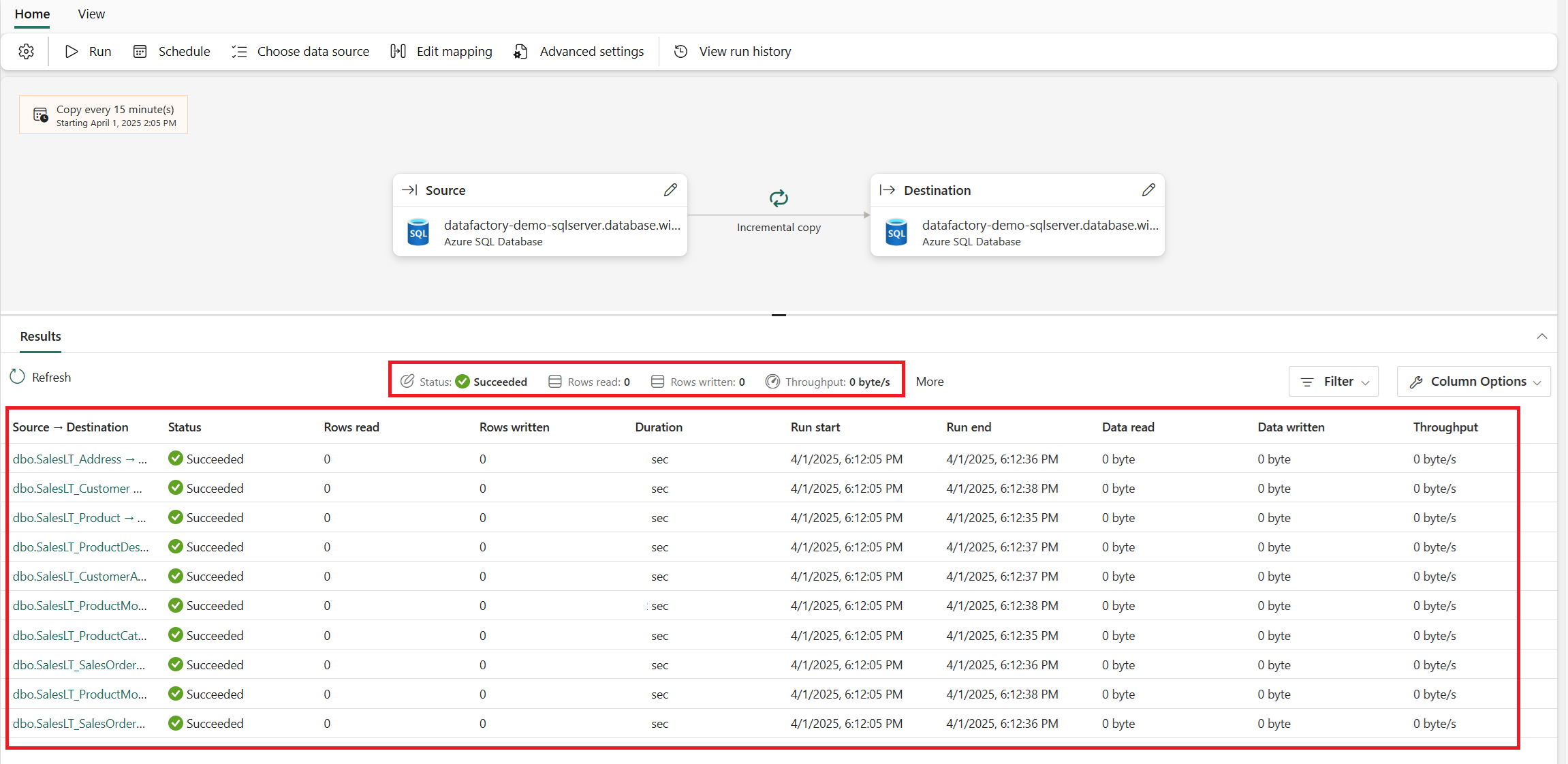Click the Incremental copy sync icon
Image resolution: width=1568 pixels, height=764 pixels.
pos(779,198)
